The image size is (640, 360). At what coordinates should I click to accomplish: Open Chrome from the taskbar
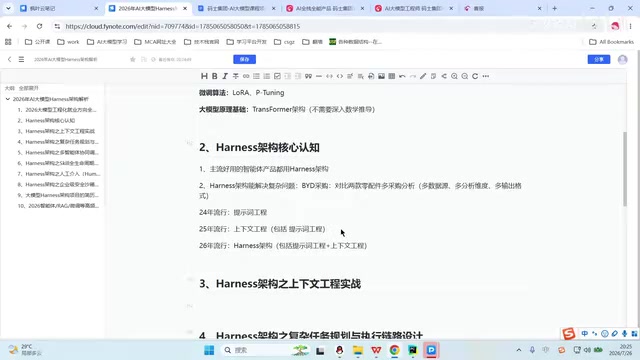coord(394,350)
